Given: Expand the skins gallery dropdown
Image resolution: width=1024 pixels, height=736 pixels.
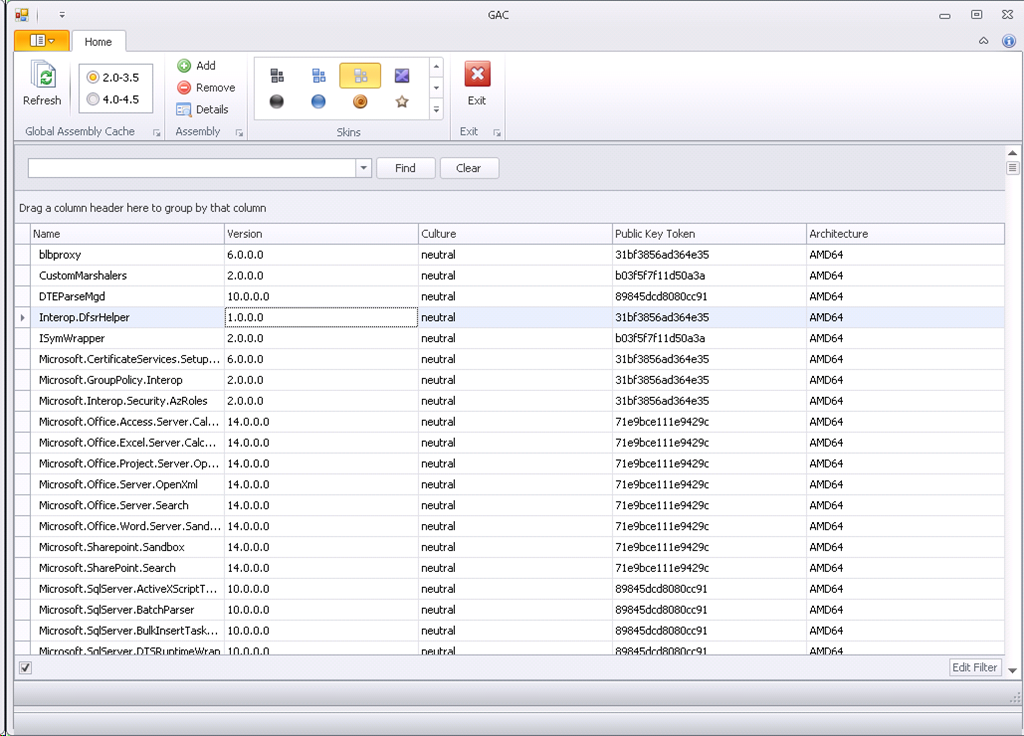Looking at the screenshot, I should pyautogui.click(x=436, y=110).
